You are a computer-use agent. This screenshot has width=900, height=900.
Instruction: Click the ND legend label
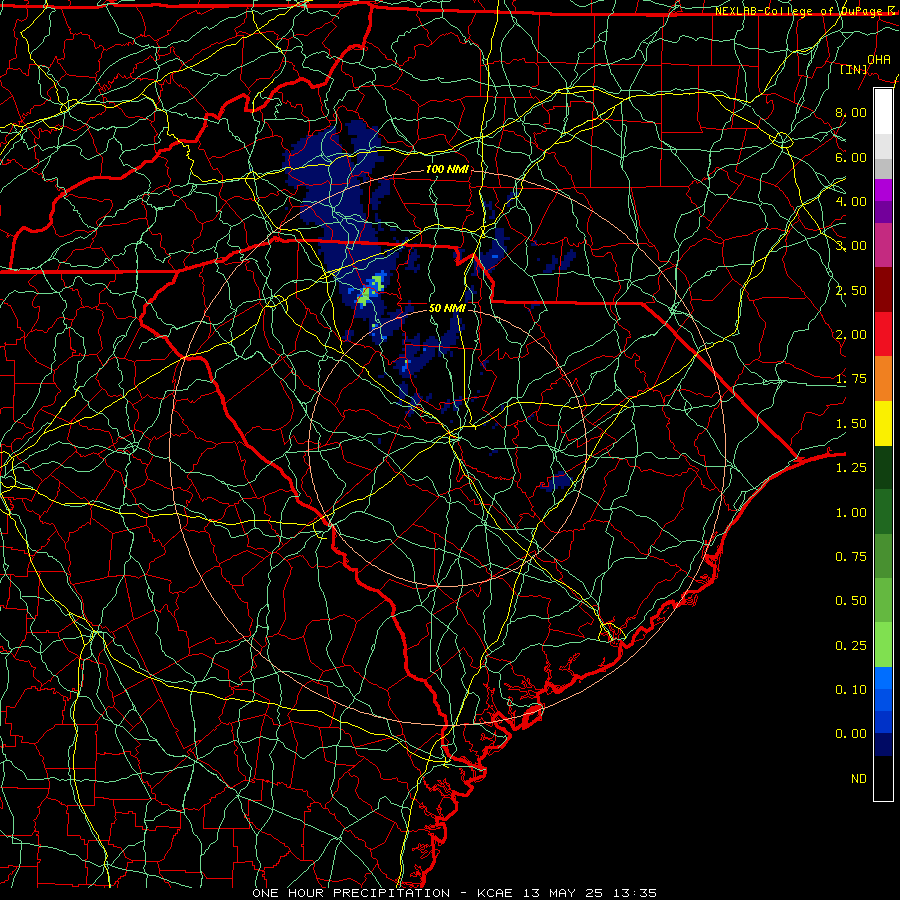click(859, 778)
